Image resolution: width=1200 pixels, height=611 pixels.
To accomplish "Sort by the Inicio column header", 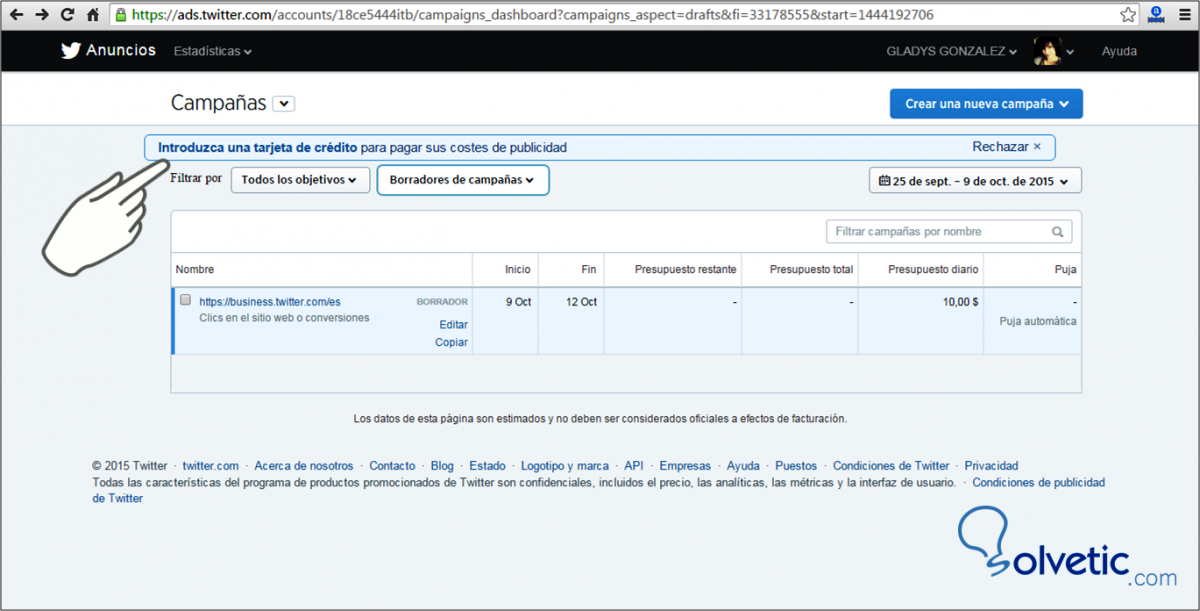I will pyautogui.click(x=518, y=270).
